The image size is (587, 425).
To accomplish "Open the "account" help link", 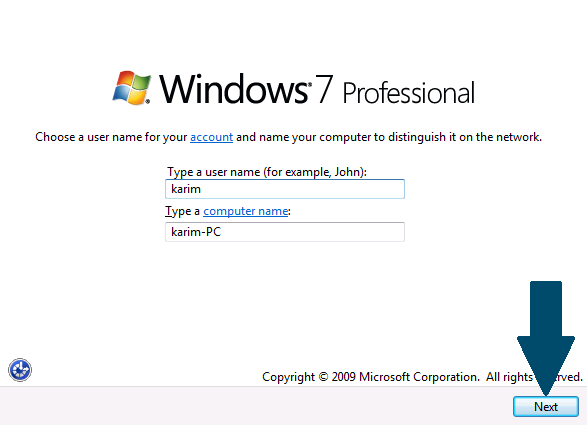I will (x=212, y=137).
